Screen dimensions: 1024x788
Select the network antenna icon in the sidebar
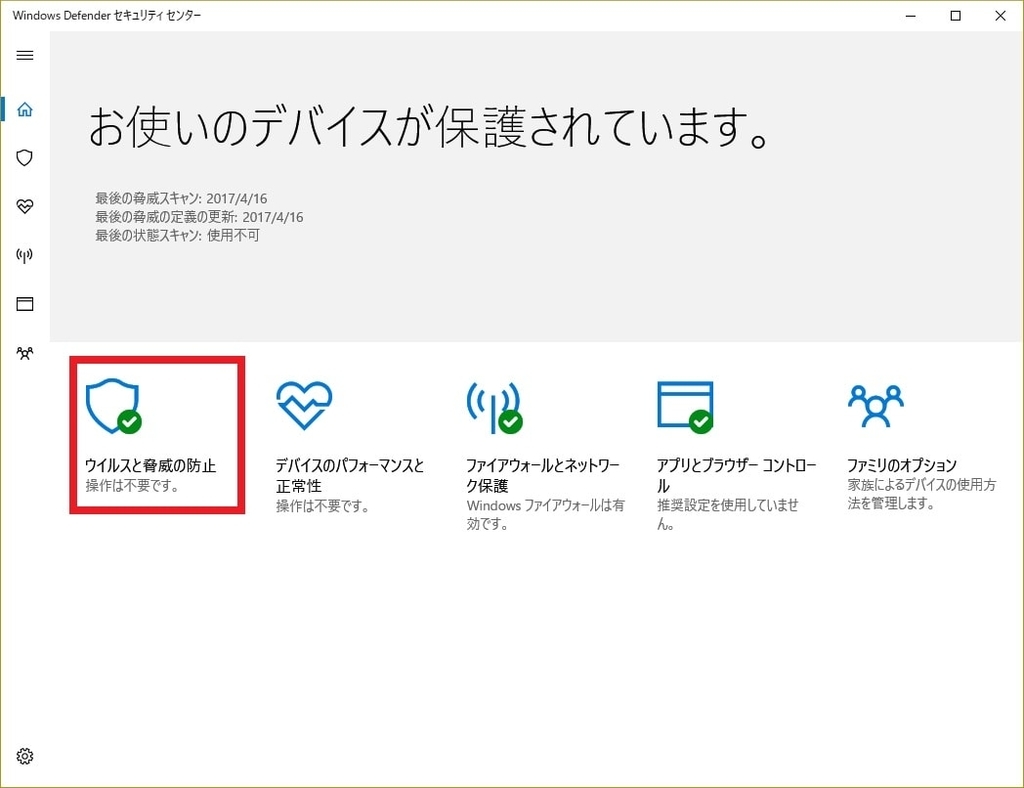tap(25, 255)
